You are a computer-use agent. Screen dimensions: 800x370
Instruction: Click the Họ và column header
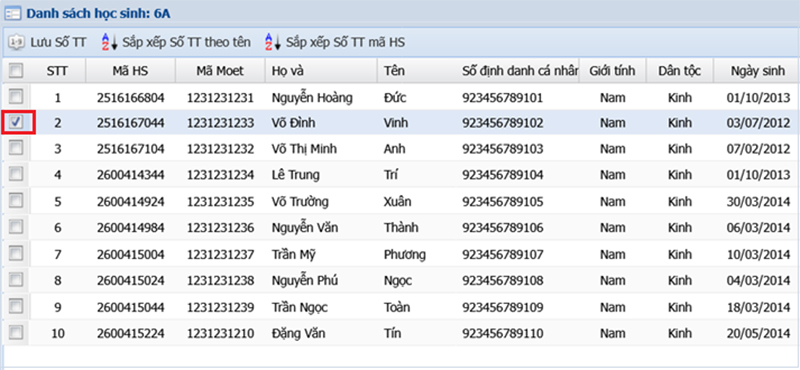pyautogui.click(x=321, y=71)
